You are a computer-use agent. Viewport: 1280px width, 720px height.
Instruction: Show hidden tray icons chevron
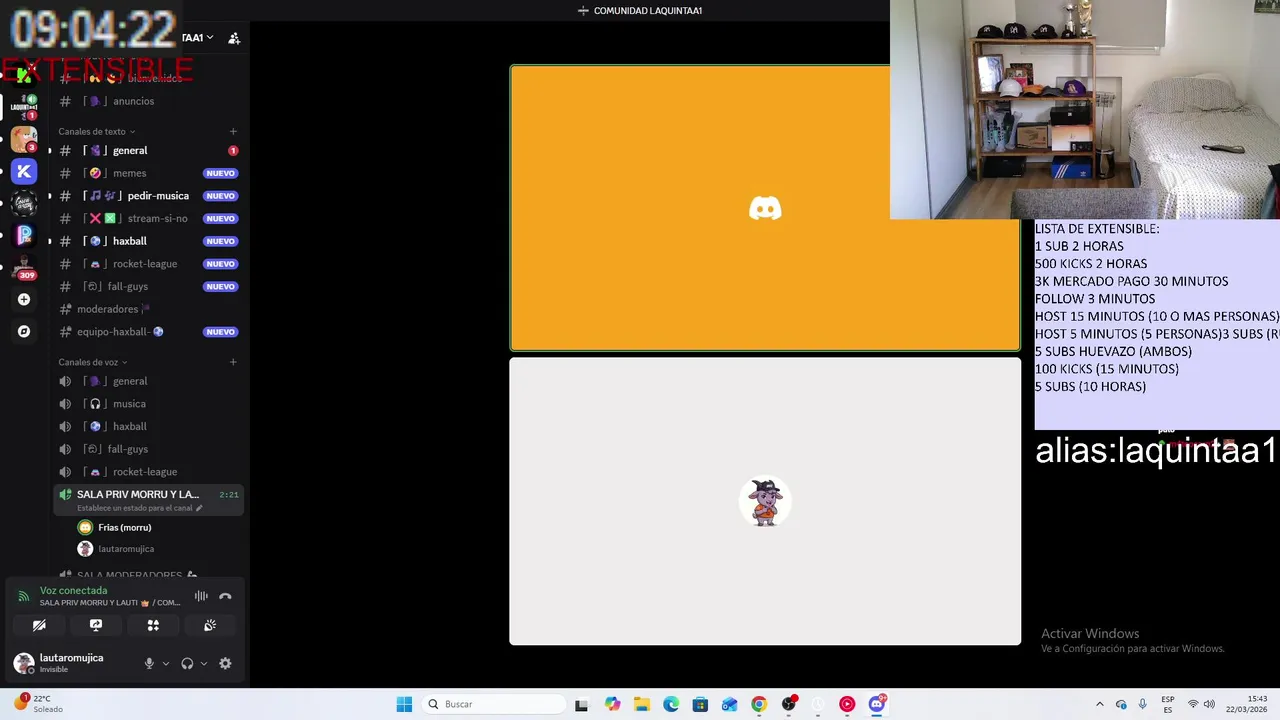(x=1100, y=704)
